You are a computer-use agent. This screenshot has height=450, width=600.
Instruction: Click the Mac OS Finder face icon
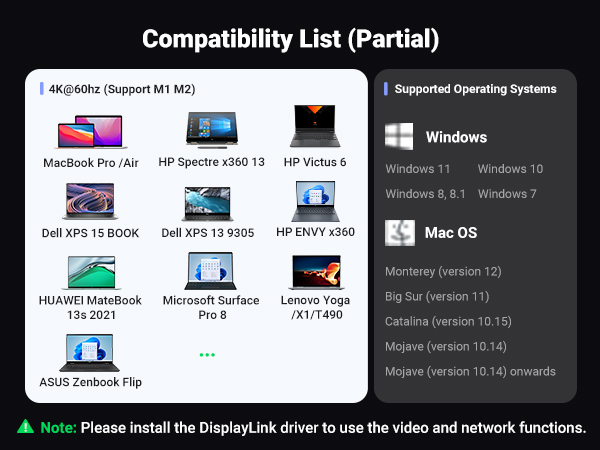[x=399, y=233]
